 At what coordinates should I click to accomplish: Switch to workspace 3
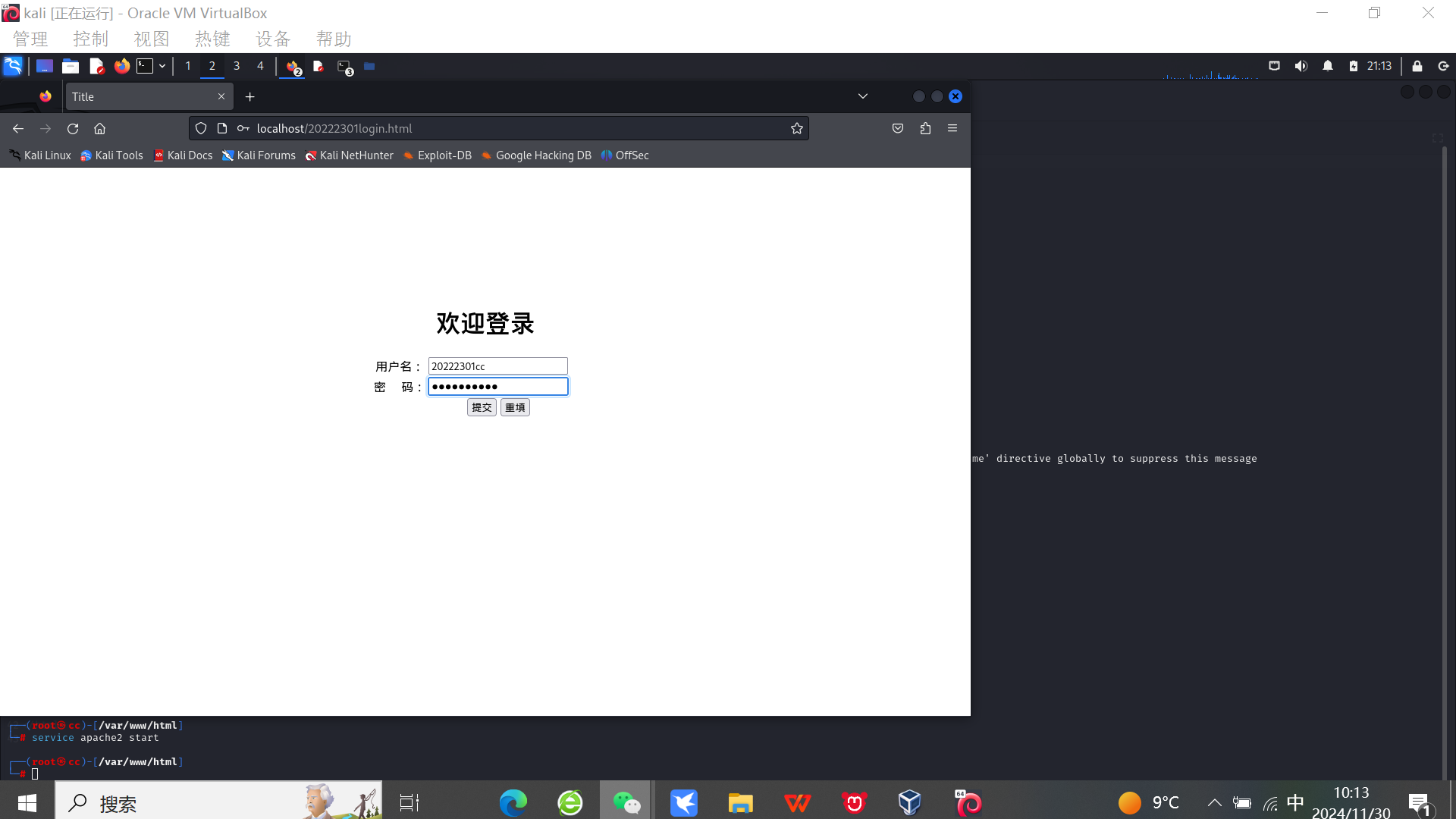[237, 66]
